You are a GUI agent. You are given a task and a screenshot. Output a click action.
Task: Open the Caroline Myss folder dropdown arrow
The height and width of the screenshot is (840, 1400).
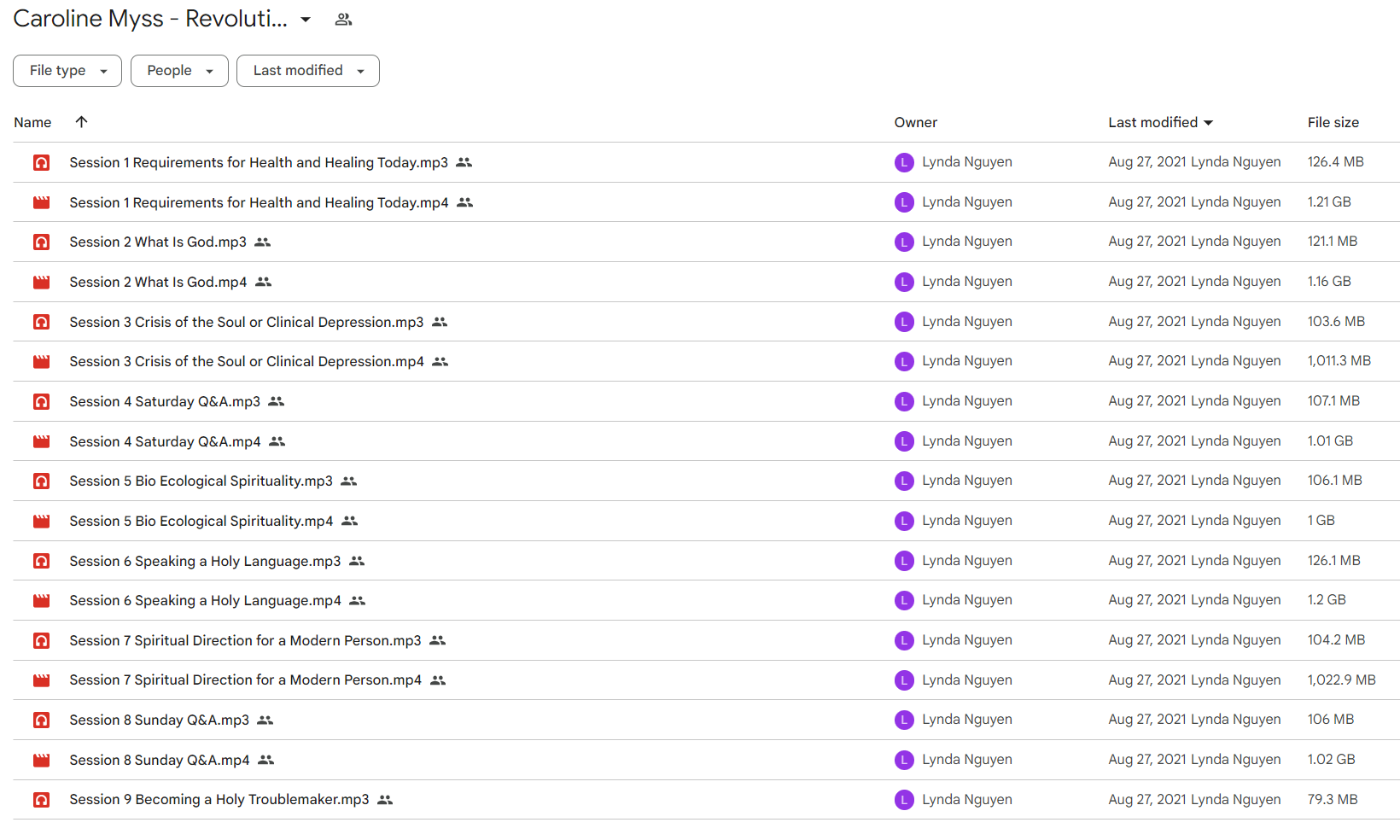[306, 20]
